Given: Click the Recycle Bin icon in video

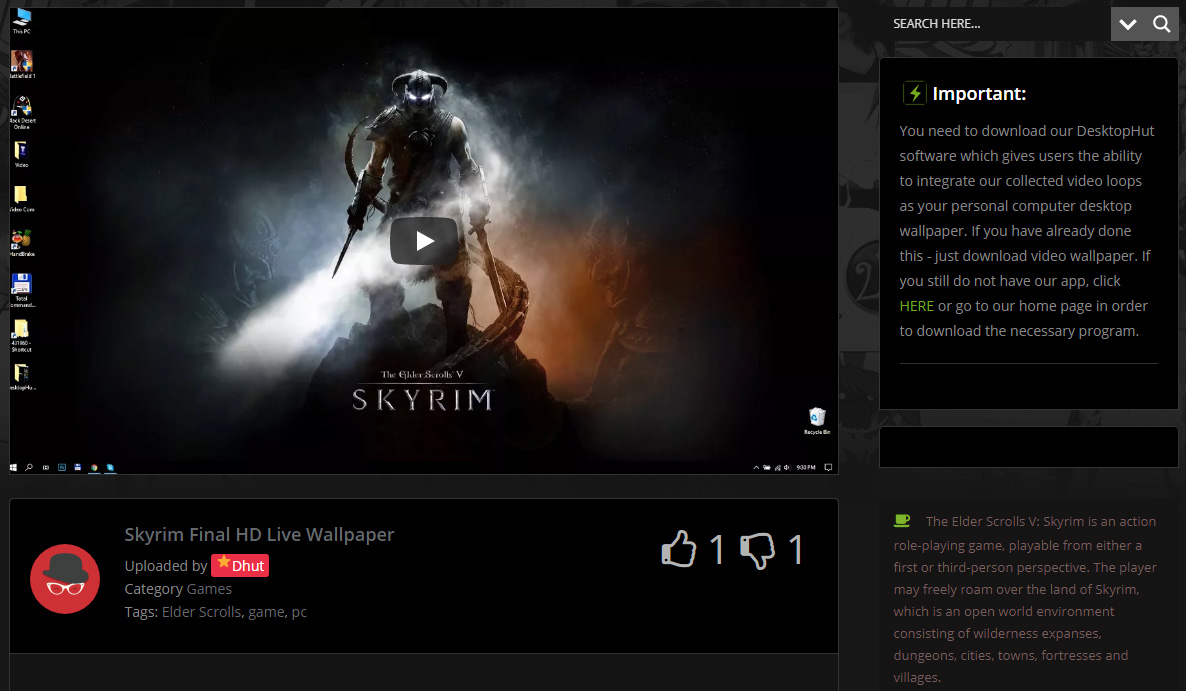Looking at the screenshot, I should [817, 418].
